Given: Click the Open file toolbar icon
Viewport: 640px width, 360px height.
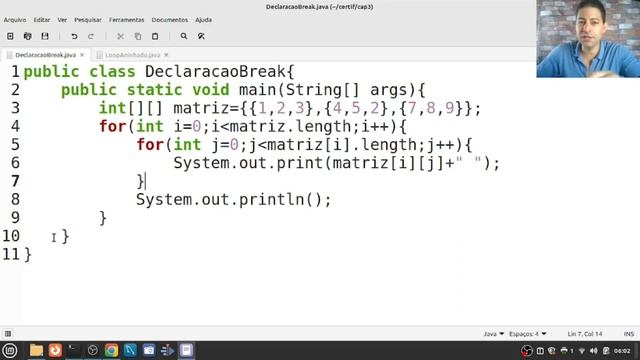Looking at the screenshot, I should (x=27, y=36).
